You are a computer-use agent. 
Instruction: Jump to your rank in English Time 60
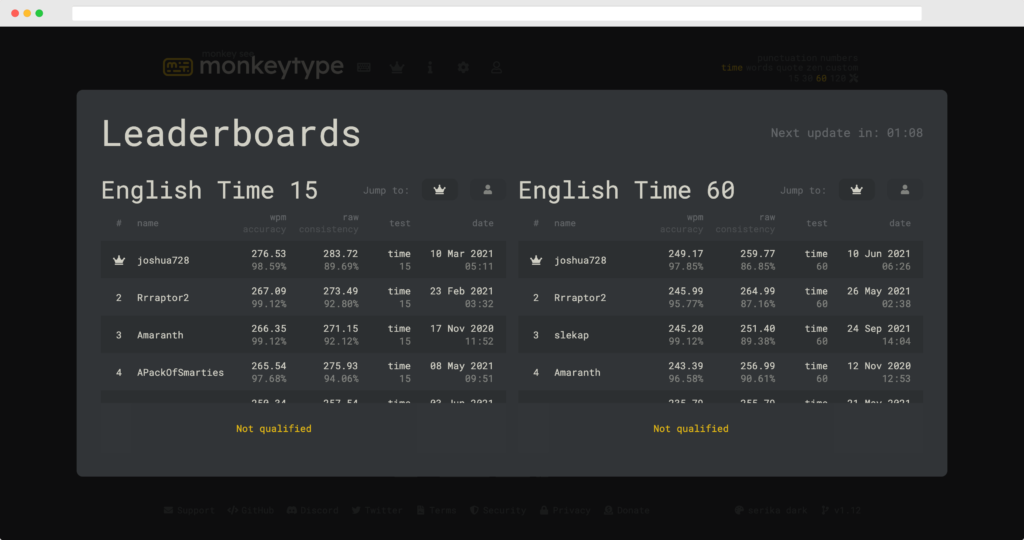point(904,190)
